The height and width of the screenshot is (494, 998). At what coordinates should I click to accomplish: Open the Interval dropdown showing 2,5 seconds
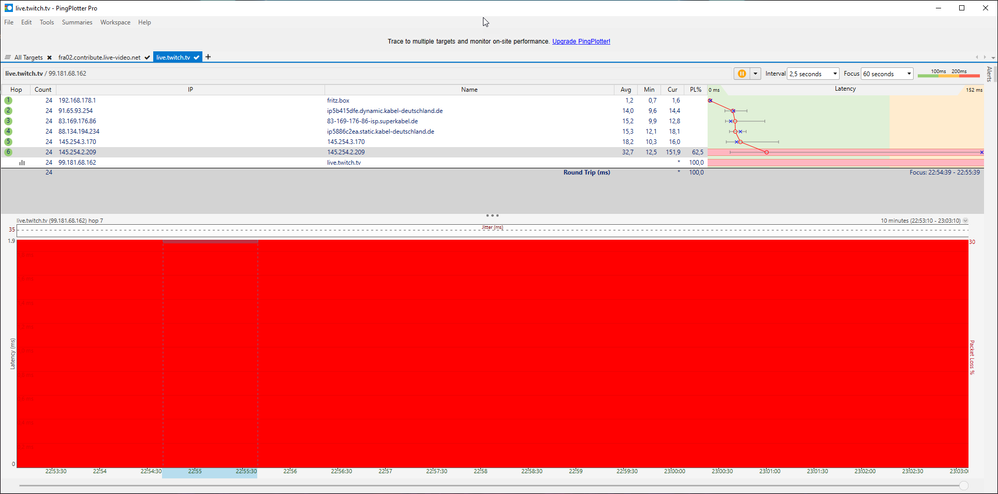(x=813, y=74)
